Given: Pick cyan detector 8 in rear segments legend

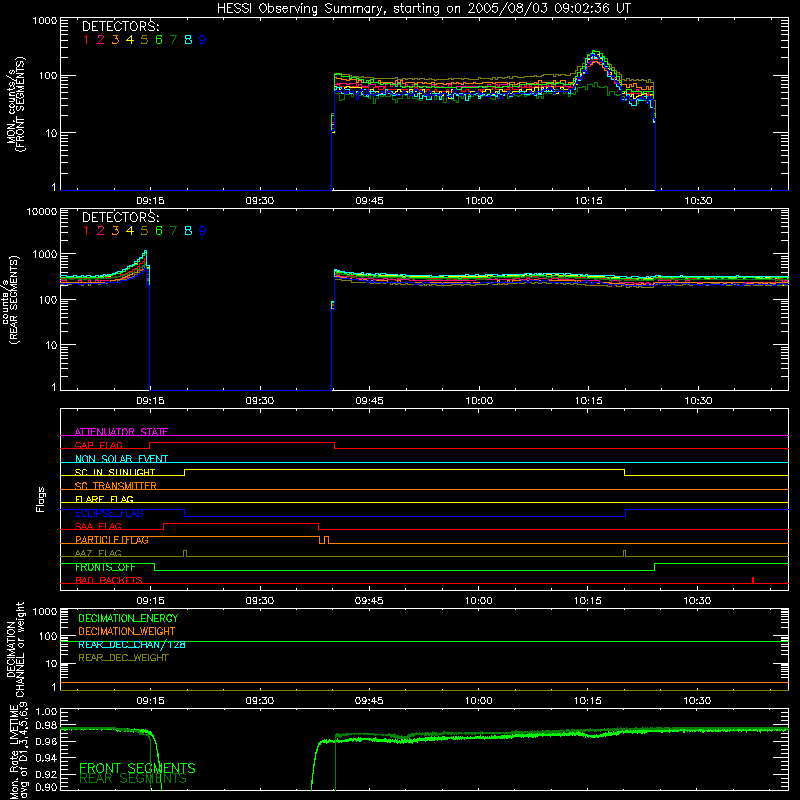Looking at the screenshot, I should click(188, 231).
